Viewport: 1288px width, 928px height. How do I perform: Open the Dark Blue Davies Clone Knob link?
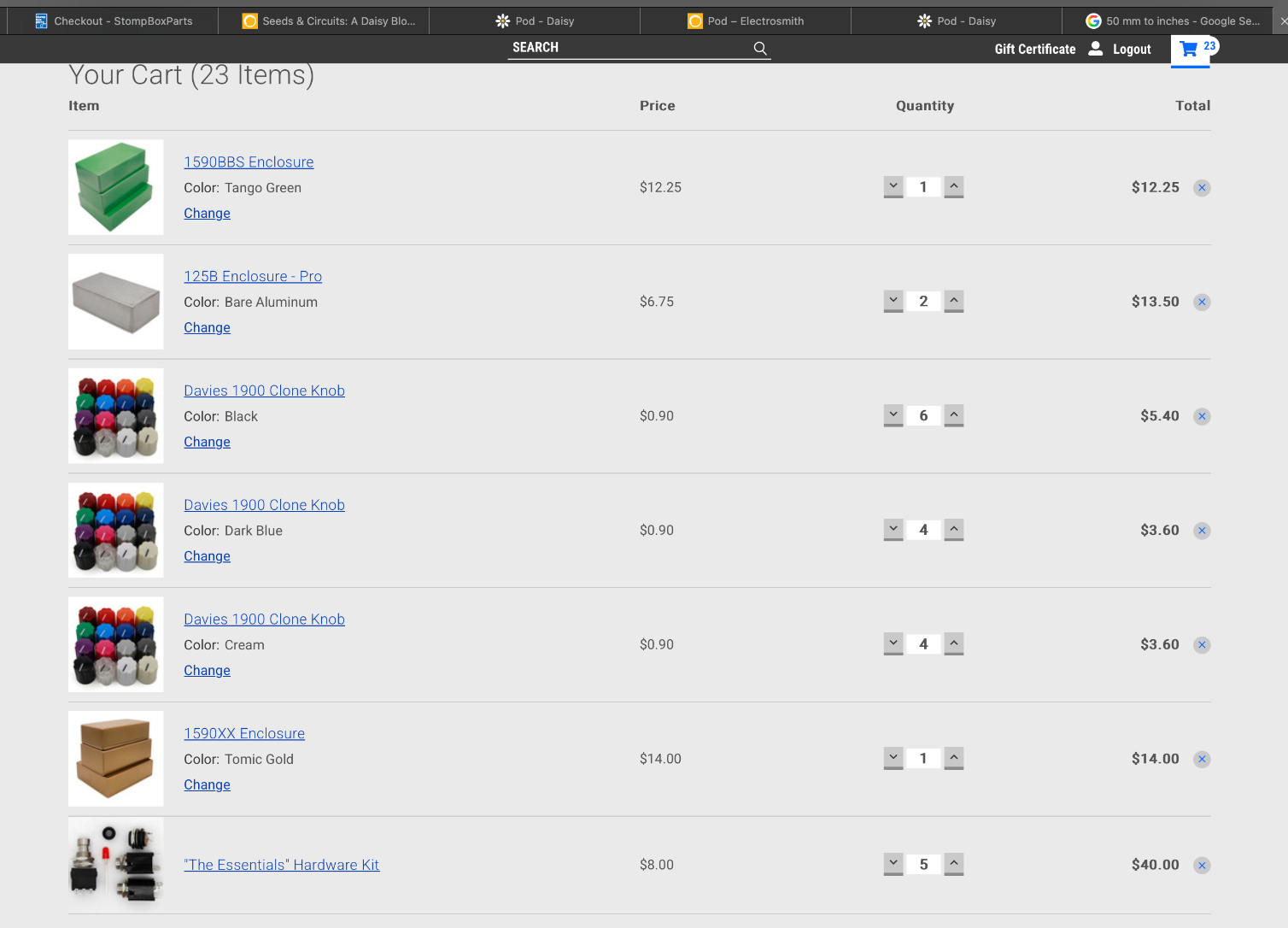[264, 506]
